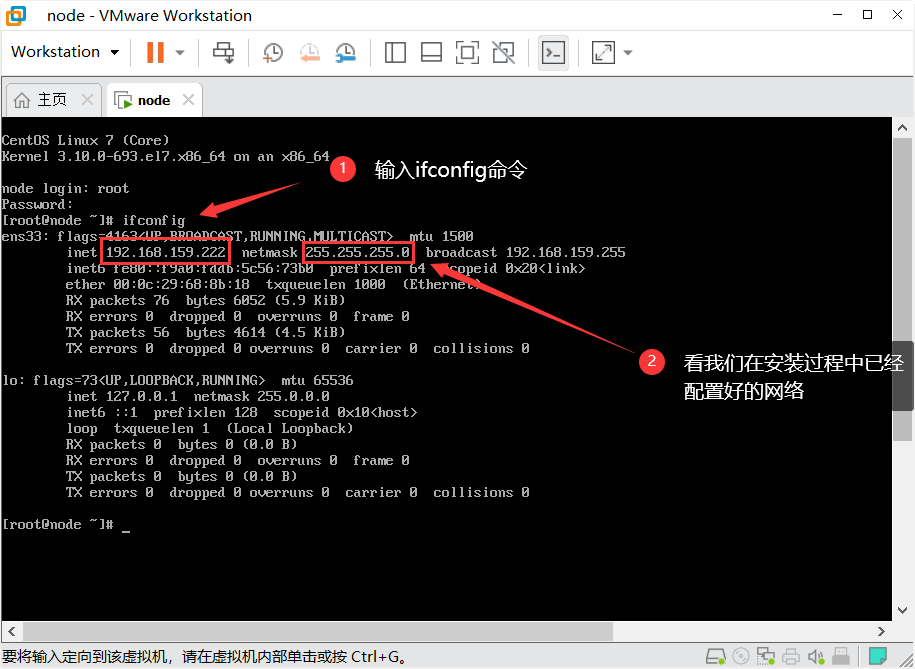Open the message log note icon
The width and height of the screenshot is (915, 669).
(878, 657)
